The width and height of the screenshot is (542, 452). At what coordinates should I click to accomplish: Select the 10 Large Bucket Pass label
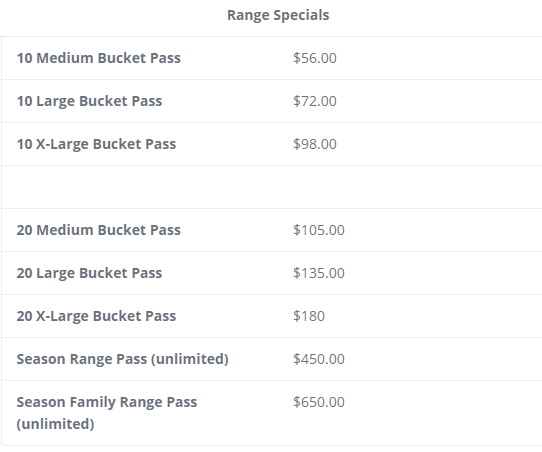point(89,101)
